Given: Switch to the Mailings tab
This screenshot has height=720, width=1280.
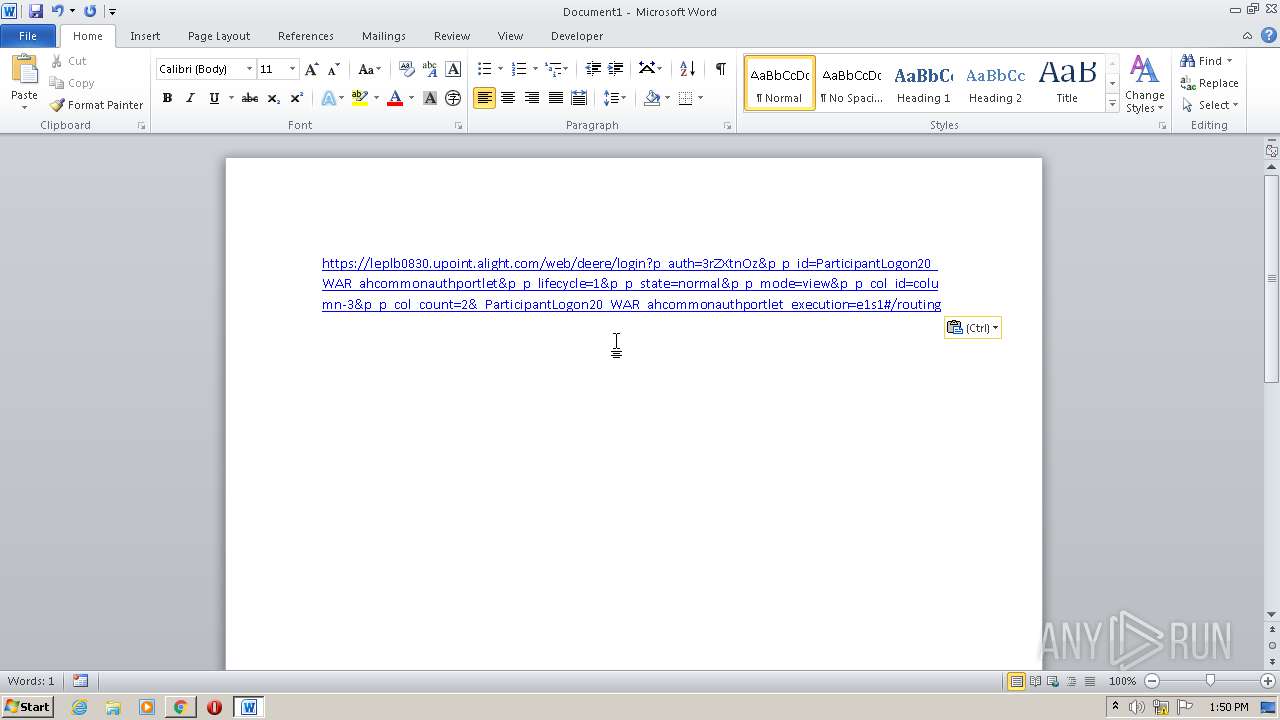Looking at the screenshot, I should 384,36.
